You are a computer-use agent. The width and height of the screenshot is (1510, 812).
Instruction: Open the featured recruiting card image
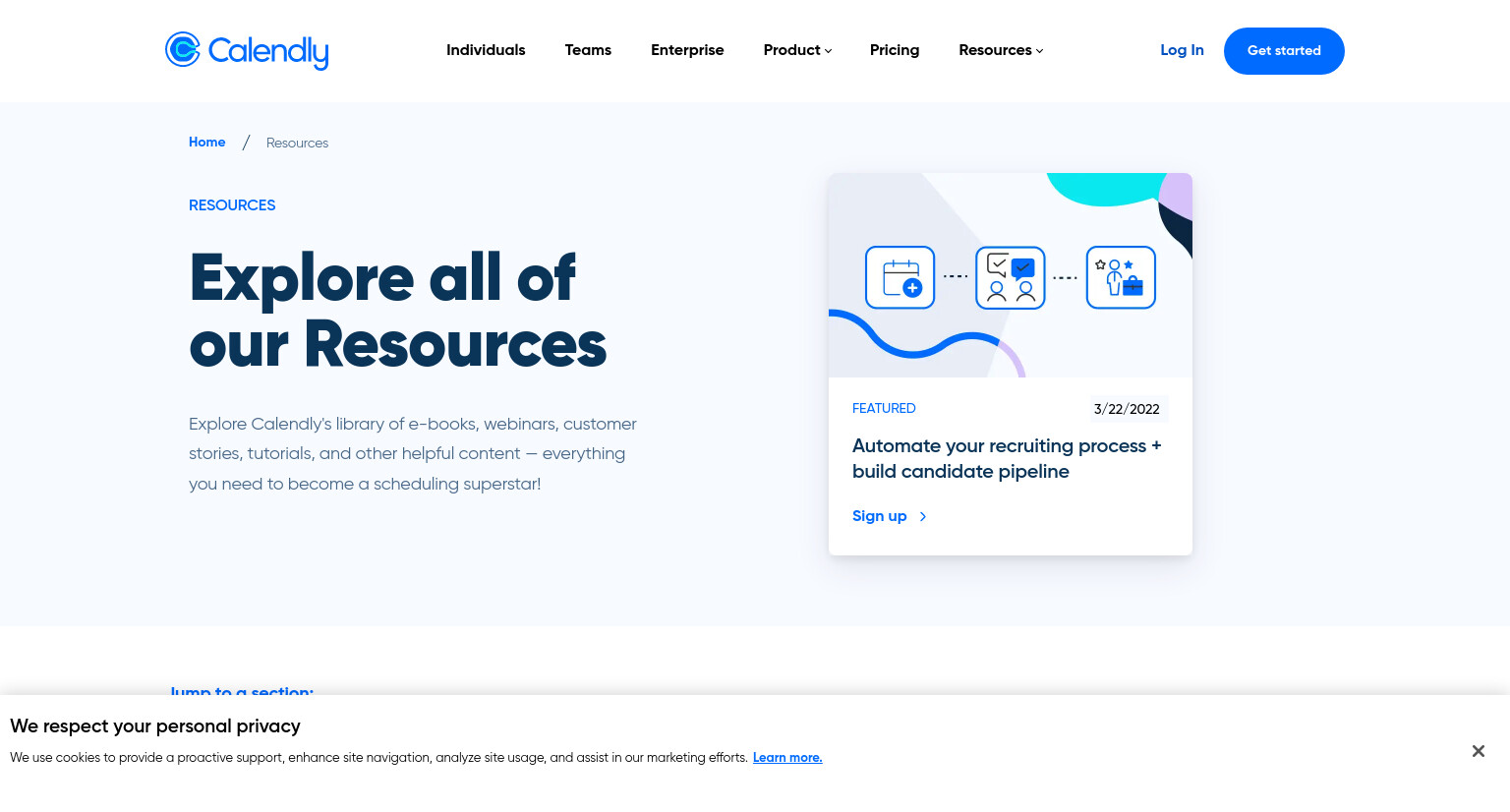click(x=1011, y=275)
